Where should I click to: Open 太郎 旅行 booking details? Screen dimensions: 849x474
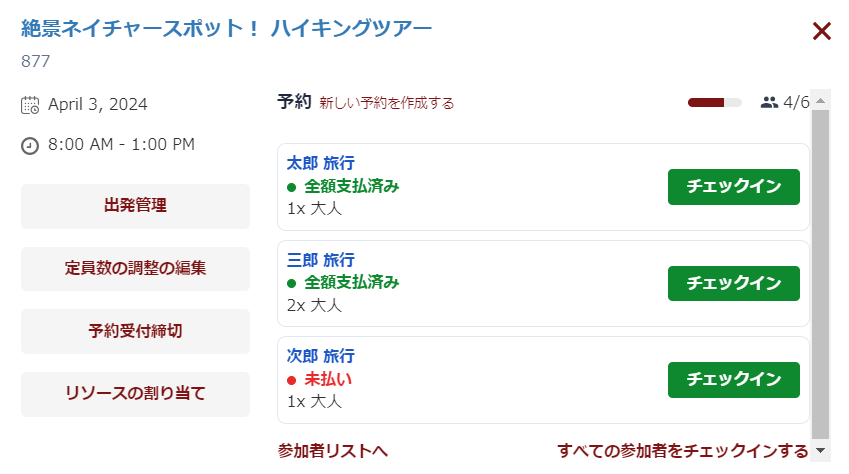(320, 163)
